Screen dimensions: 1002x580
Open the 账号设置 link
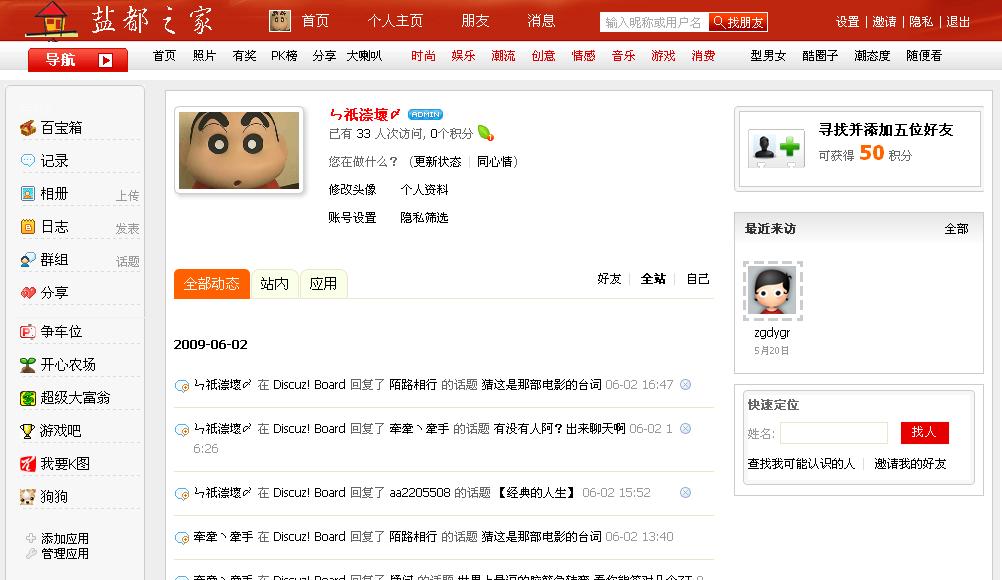352,218
